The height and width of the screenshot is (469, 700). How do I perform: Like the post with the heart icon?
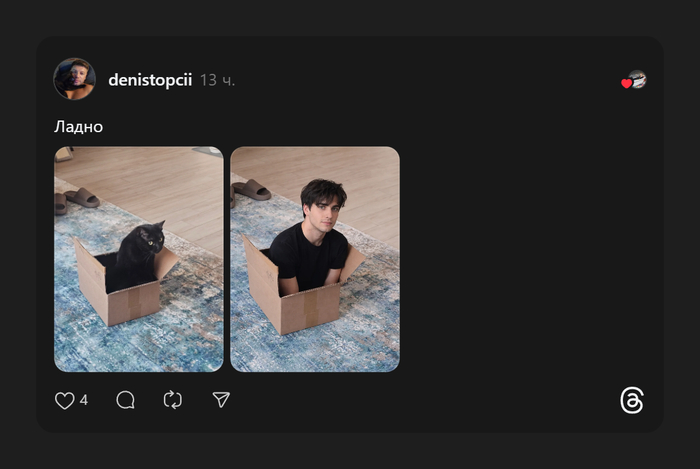(x=65, y=400)
